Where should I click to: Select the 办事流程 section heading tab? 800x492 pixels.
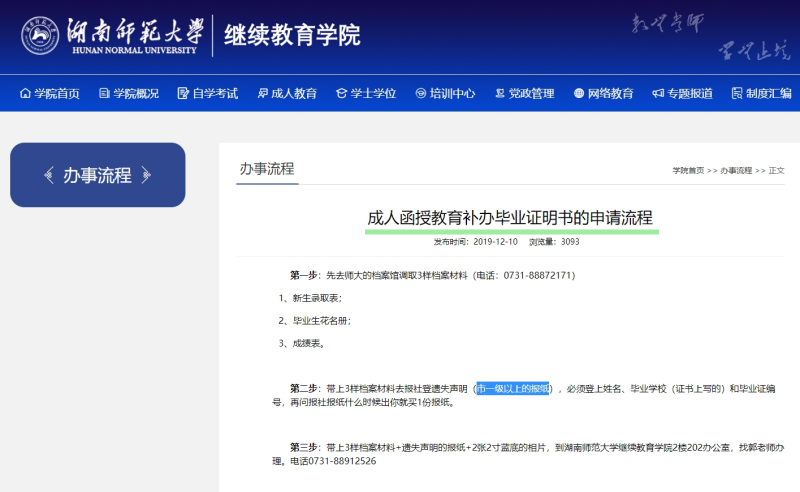pos(267,169)
